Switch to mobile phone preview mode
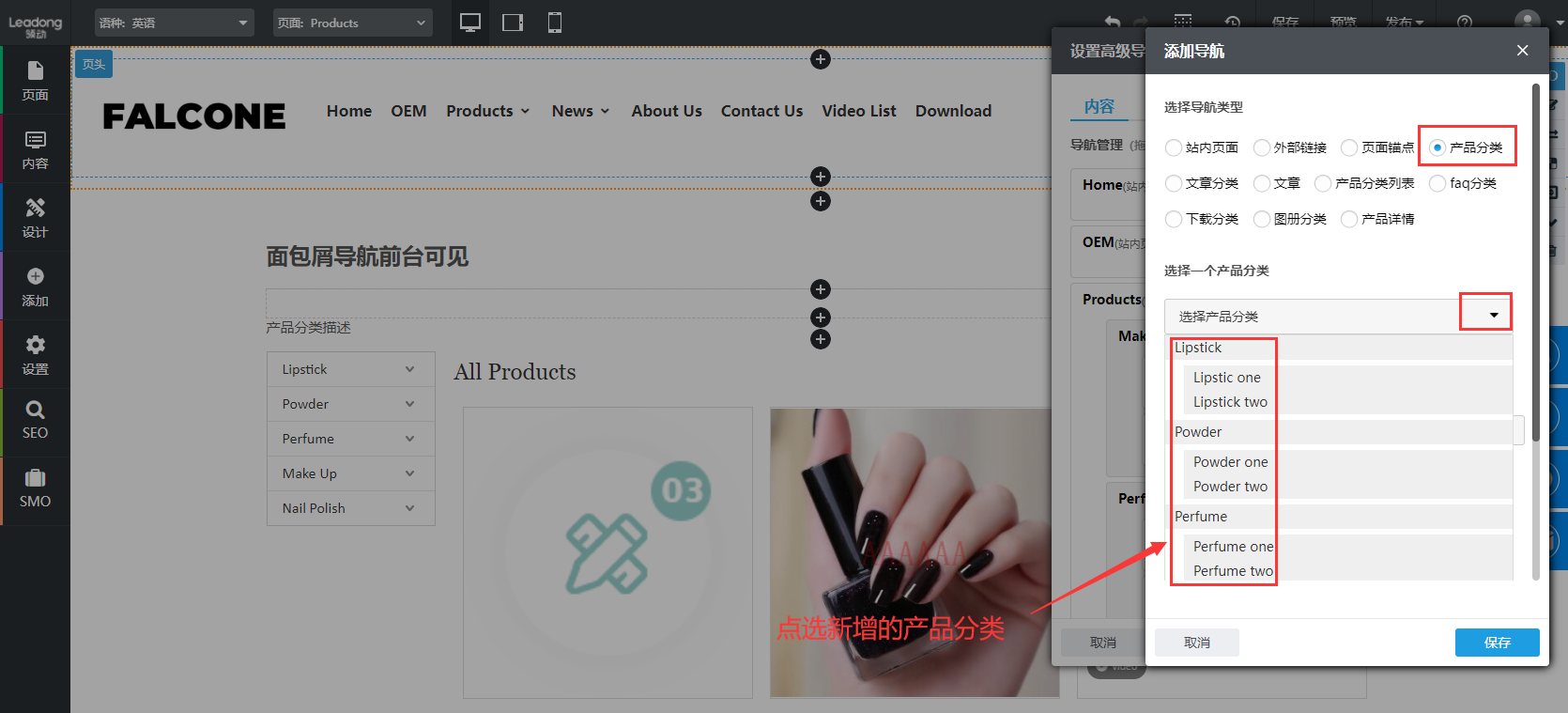 coord(555,23)
